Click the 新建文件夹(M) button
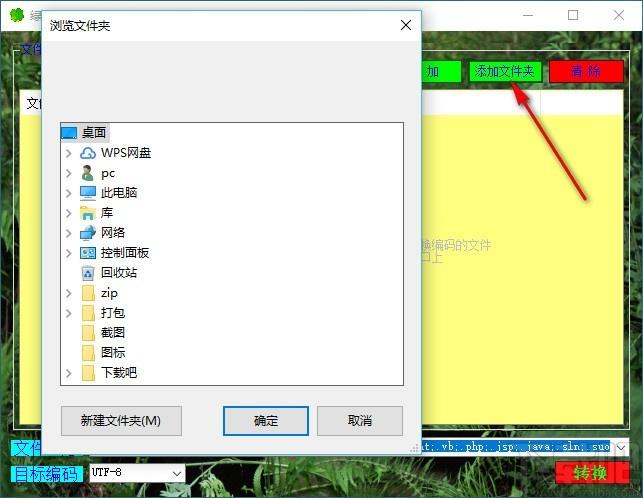 [121, 420]
